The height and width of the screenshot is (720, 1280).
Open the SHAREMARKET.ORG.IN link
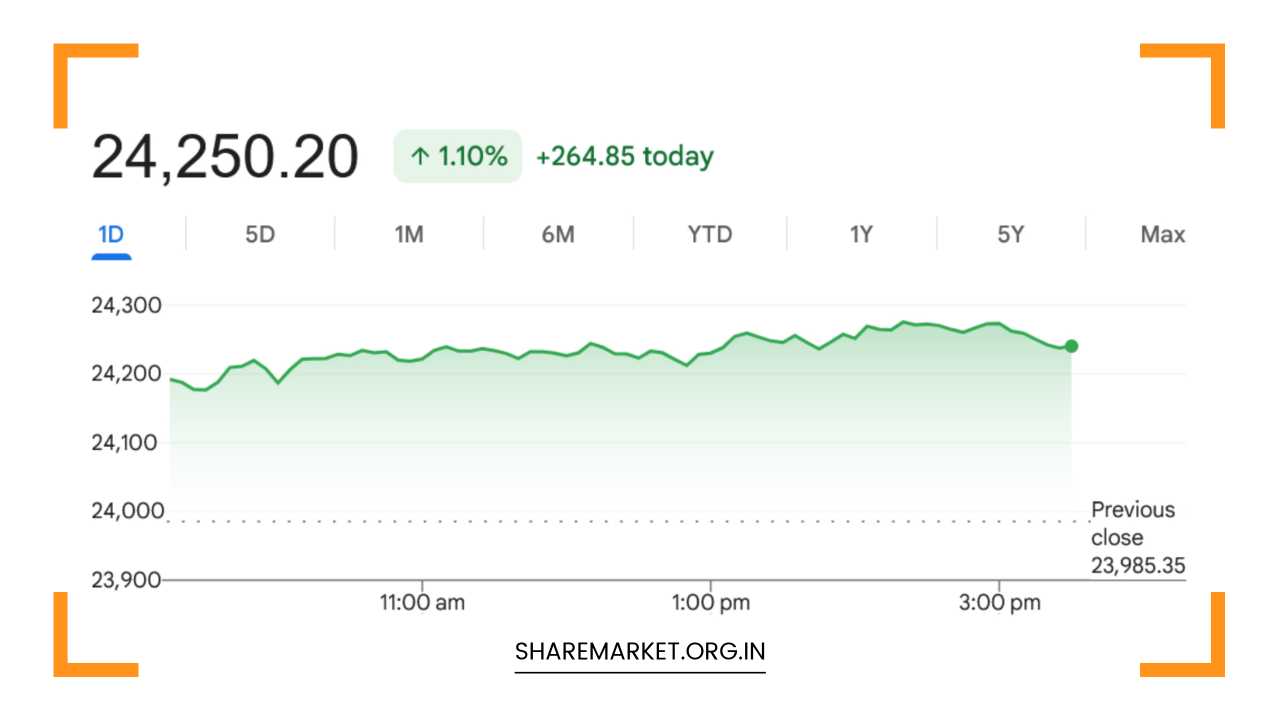click(640, 652)
